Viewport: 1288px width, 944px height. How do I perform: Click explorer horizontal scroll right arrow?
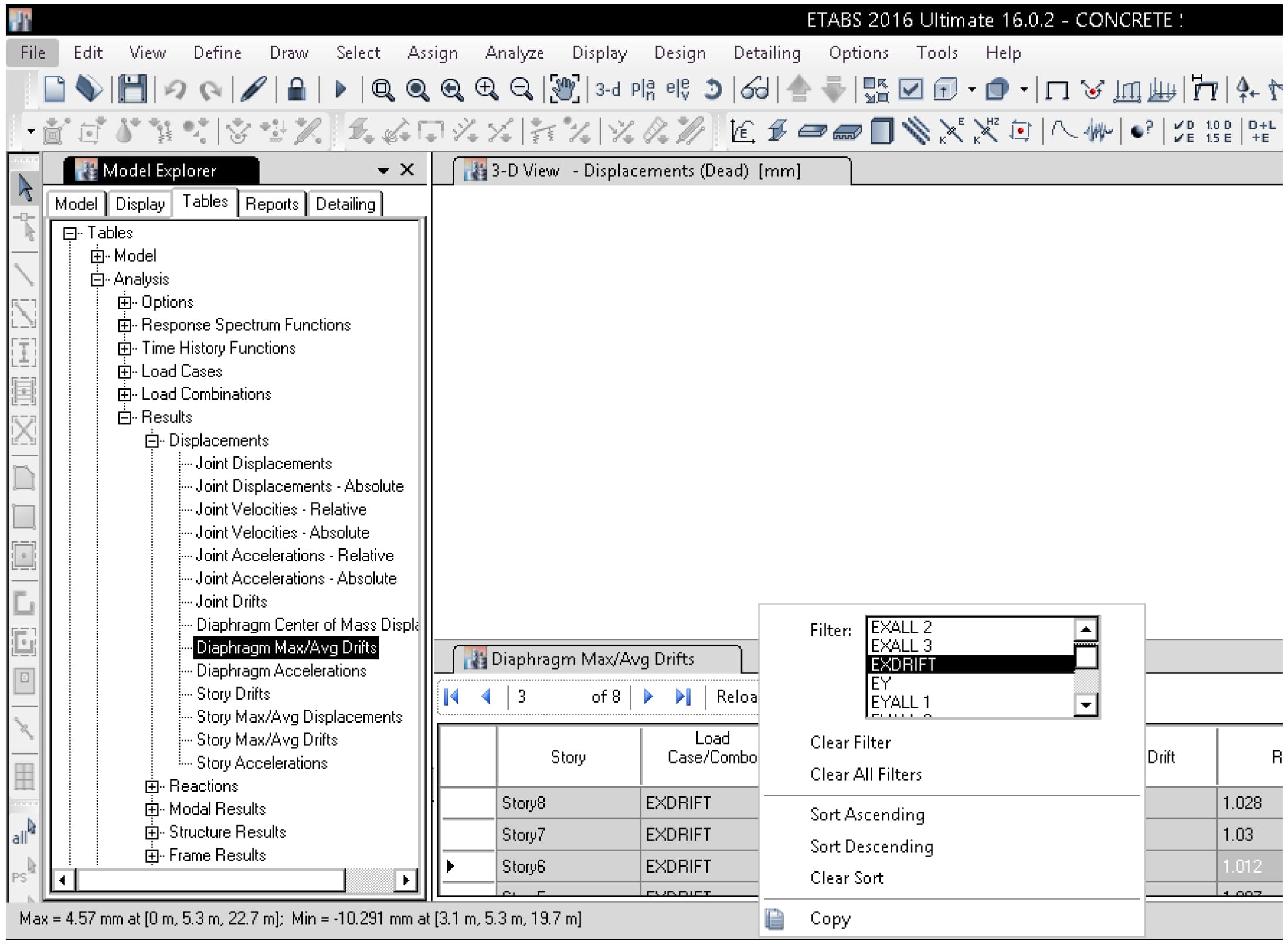[x=406, y=880]
